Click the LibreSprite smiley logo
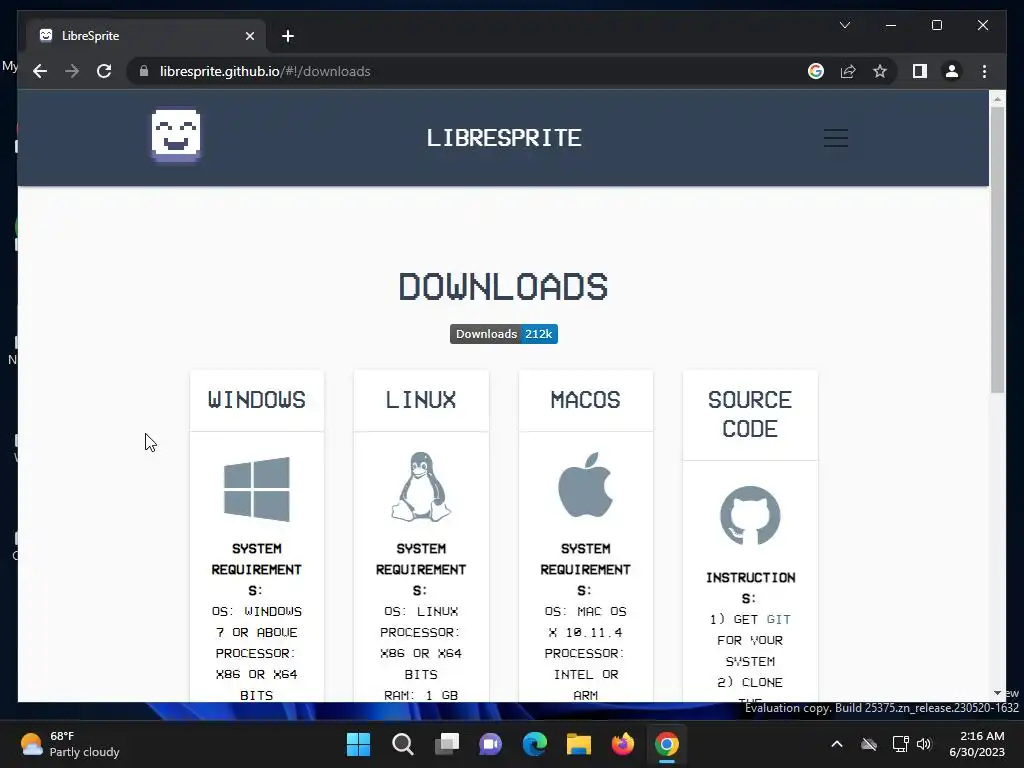The width and height of the screenshot is (1024, 768). click(176, 135)
